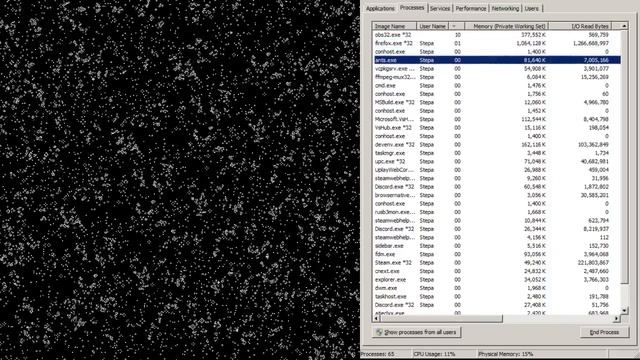Screen dimensions: 640x360
Task: Select steamwebhelp... row using 10,844 K
Action: [x=497, y=220]
